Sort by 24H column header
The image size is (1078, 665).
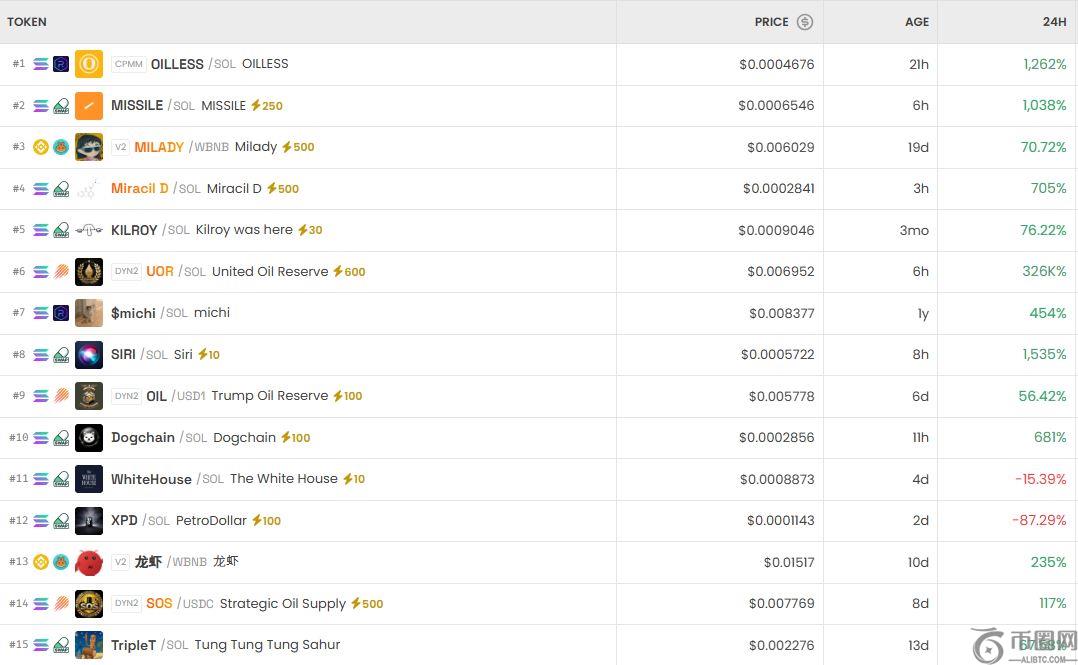click(1055, 22)
